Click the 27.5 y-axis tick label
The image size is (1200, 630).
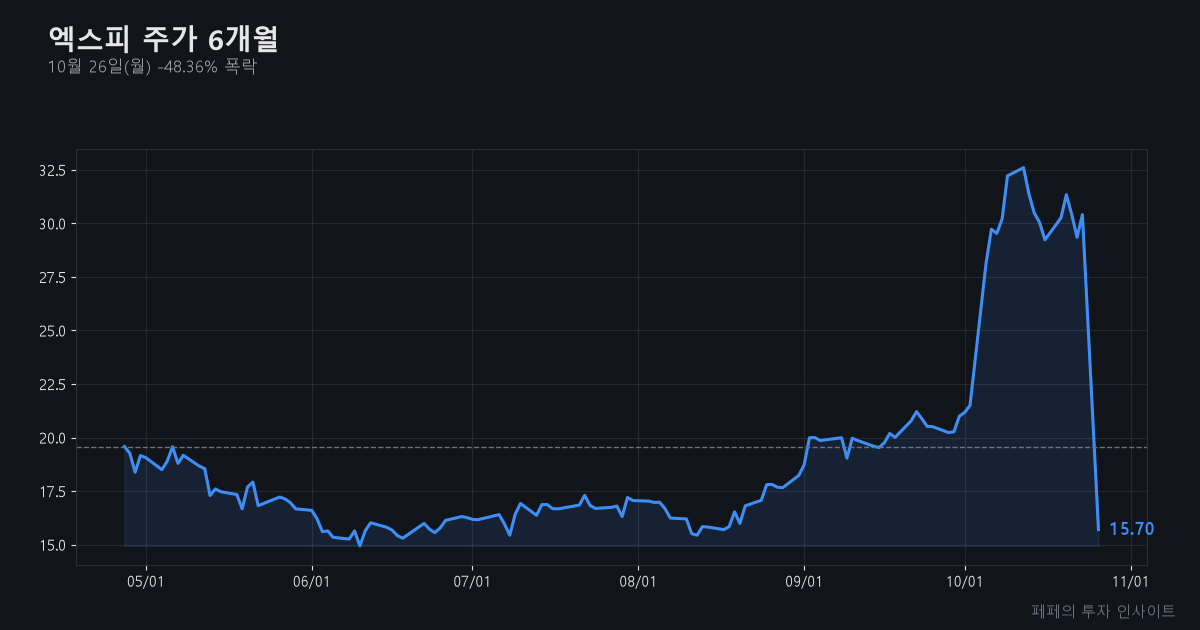[x=52, y=278]
